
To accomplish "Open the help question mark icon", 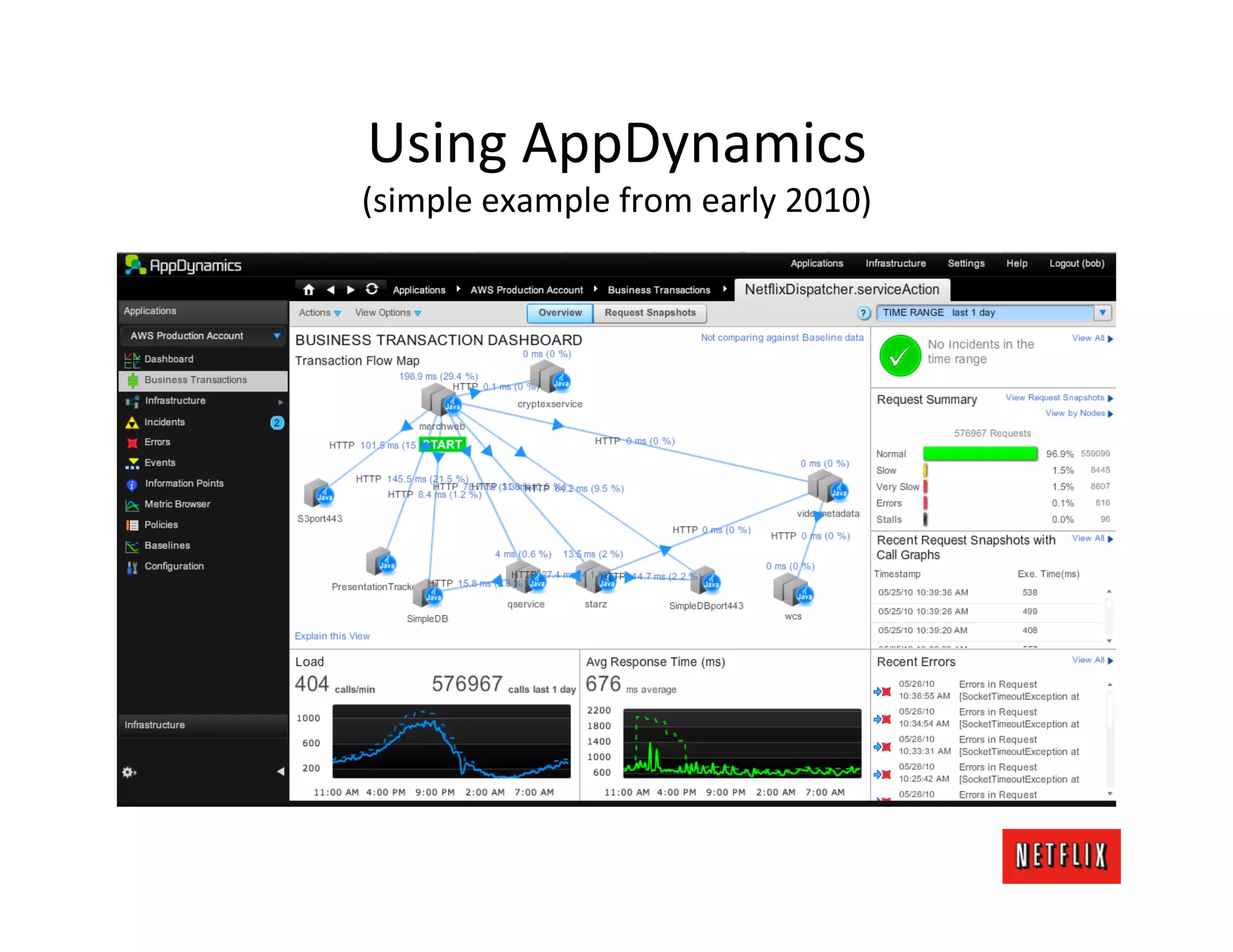I will (x=864, y=313).
